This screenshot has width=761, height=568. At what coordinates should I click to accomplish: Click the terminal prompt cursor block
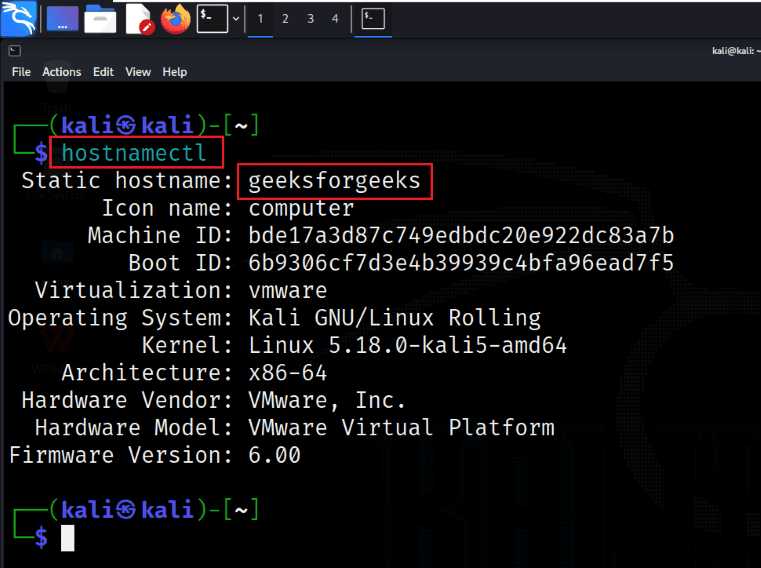(x=68, y=537)
